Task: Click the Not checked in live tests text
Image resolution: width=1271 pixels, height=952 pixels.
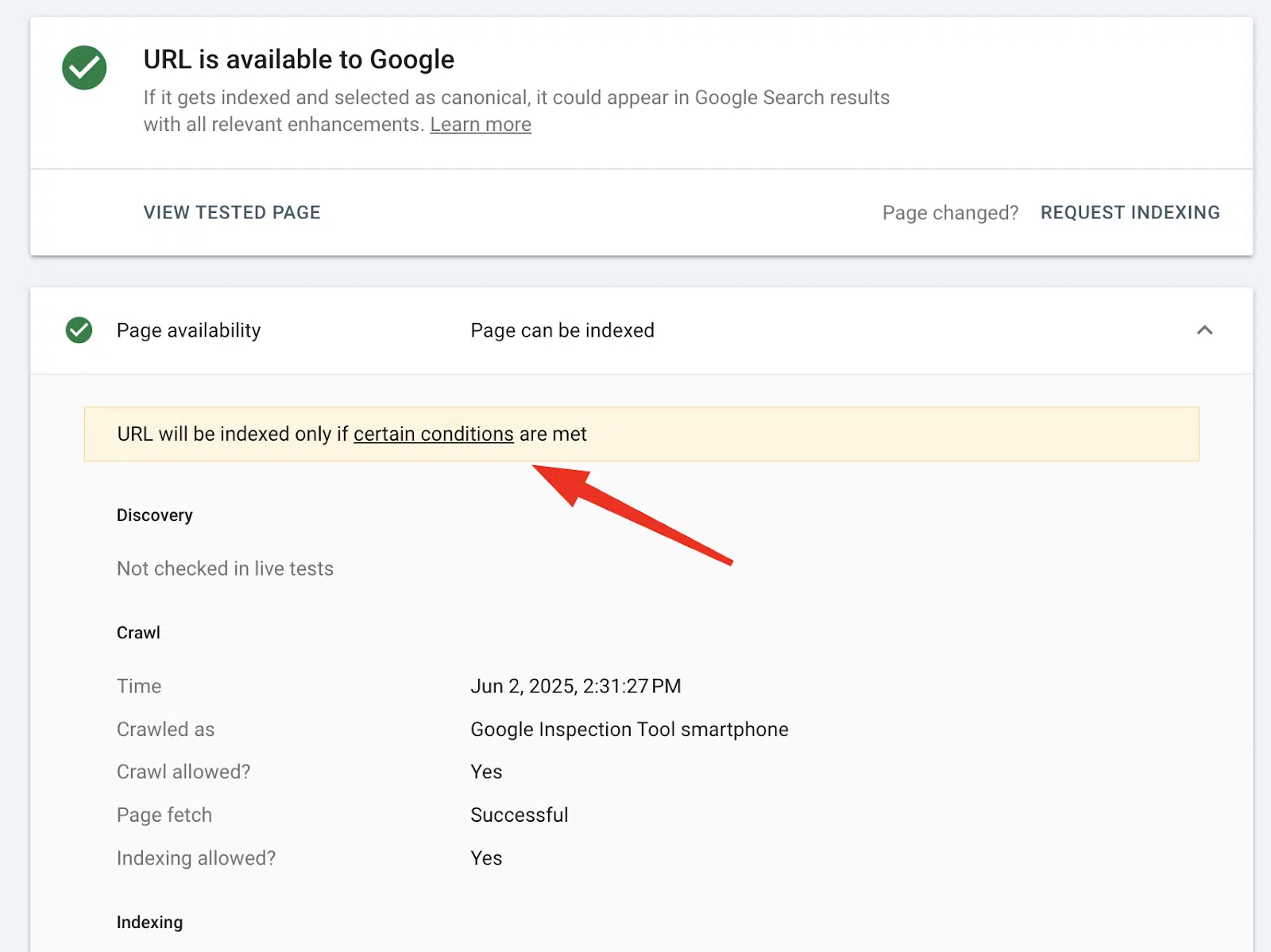Action: click(225, 568)
